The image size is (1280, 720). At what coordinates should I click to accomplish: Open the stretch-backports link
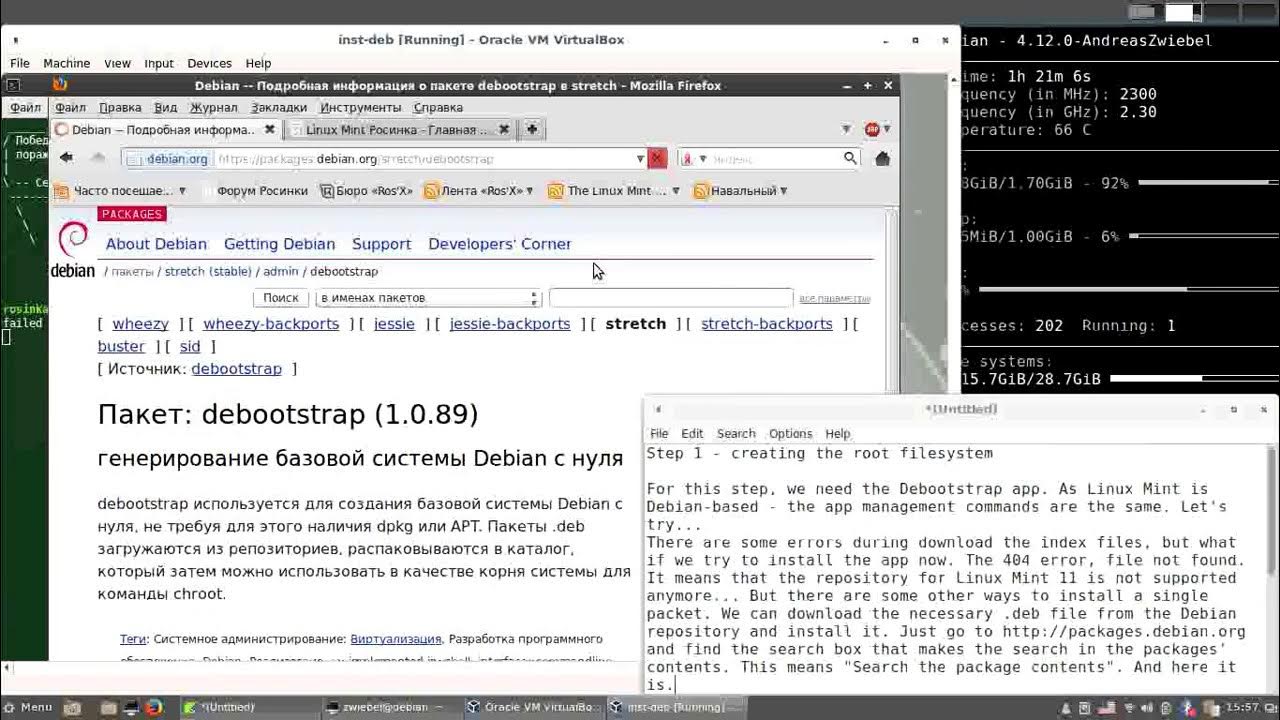pyautogui.click(x=767, y=324)
